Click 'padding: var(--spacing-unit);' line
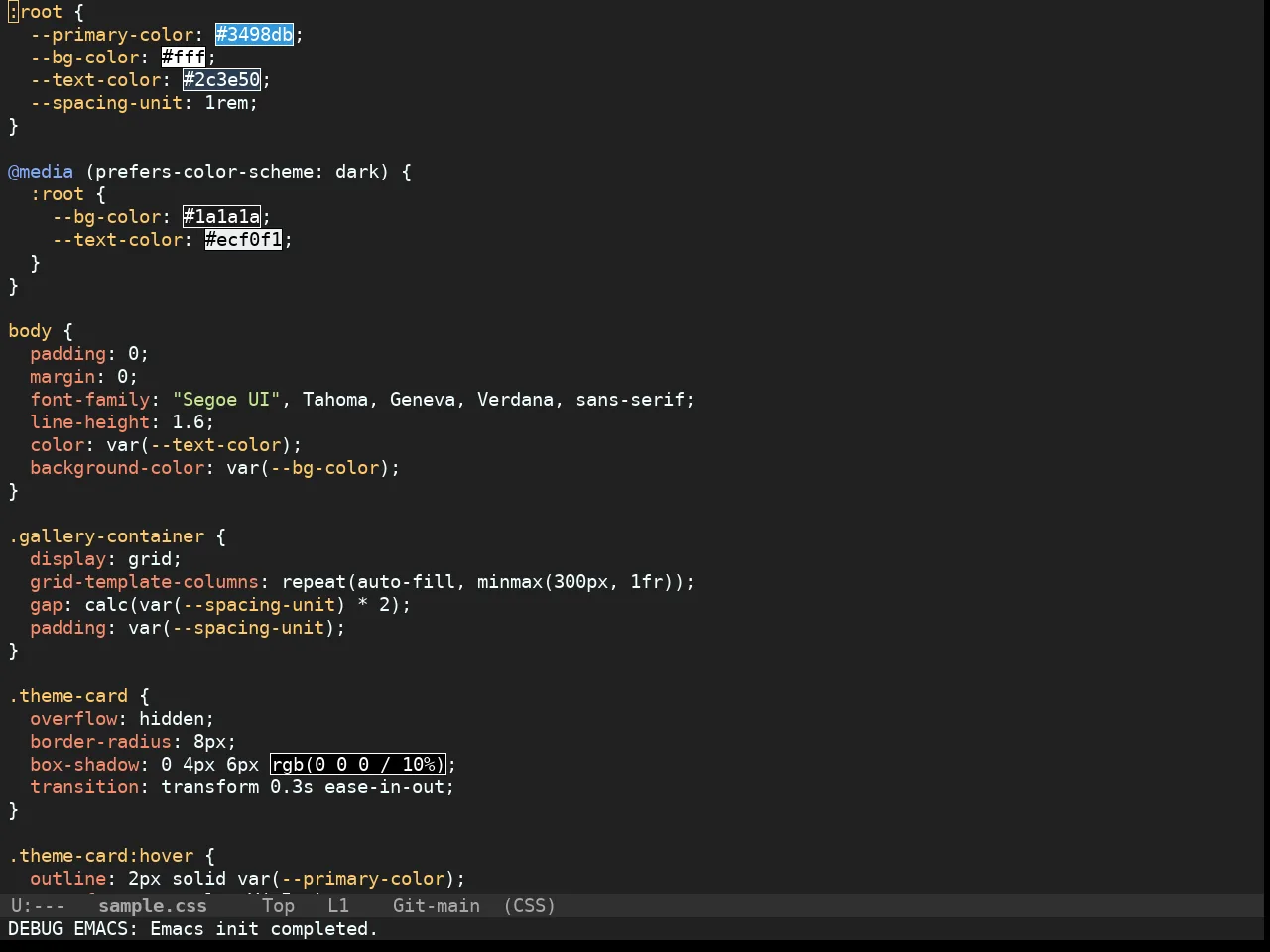The height and width of the screenshot is (952, 1270). [188, 628]
